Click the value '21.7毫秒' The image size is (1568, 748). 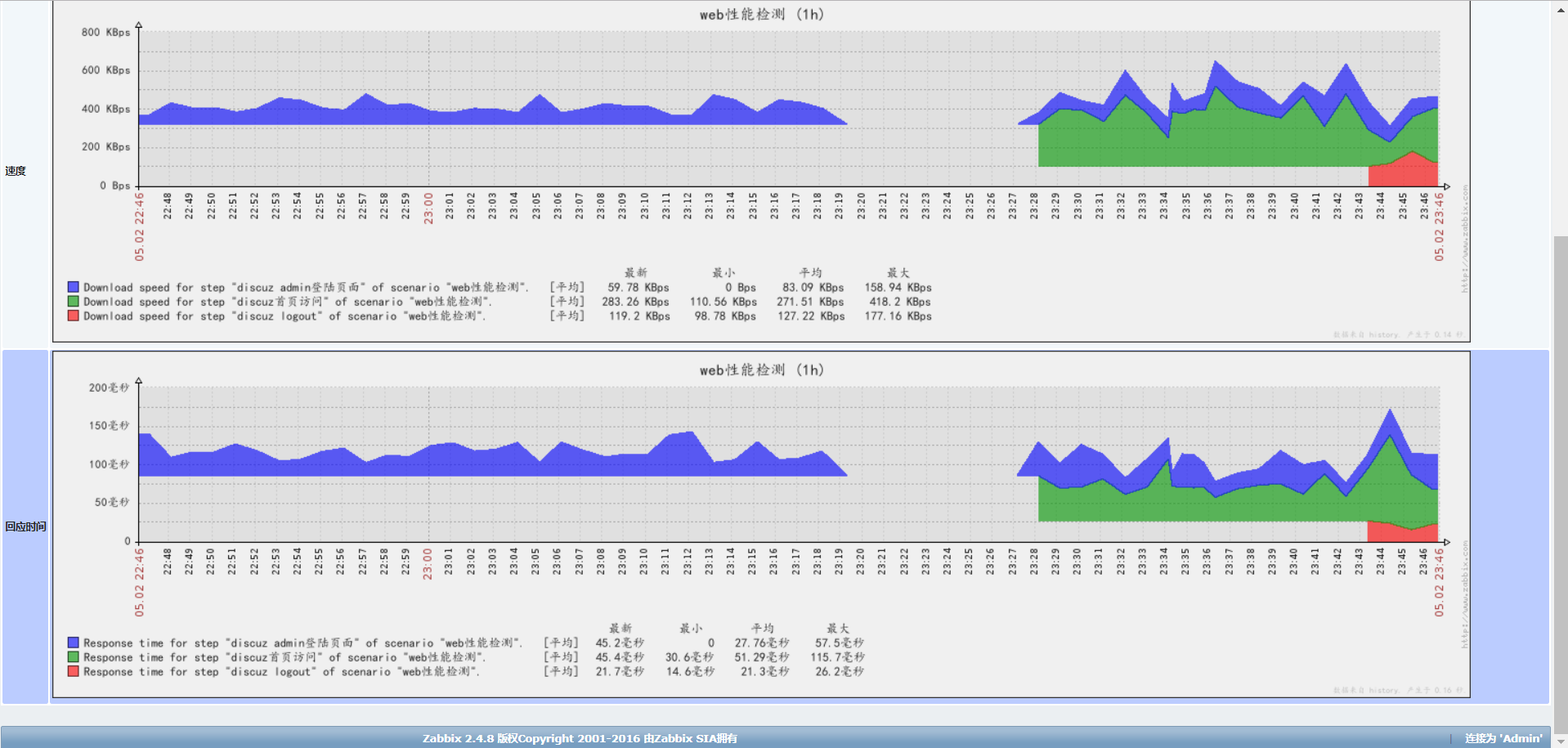click(x=620, y=671)
